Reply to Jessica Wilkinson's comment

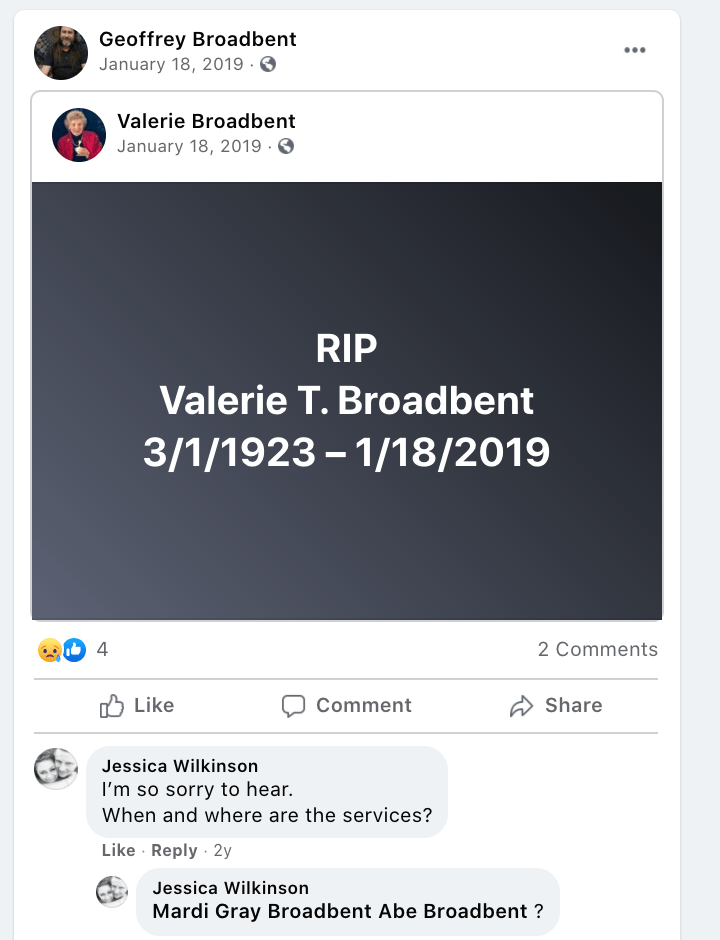[174, 851]
